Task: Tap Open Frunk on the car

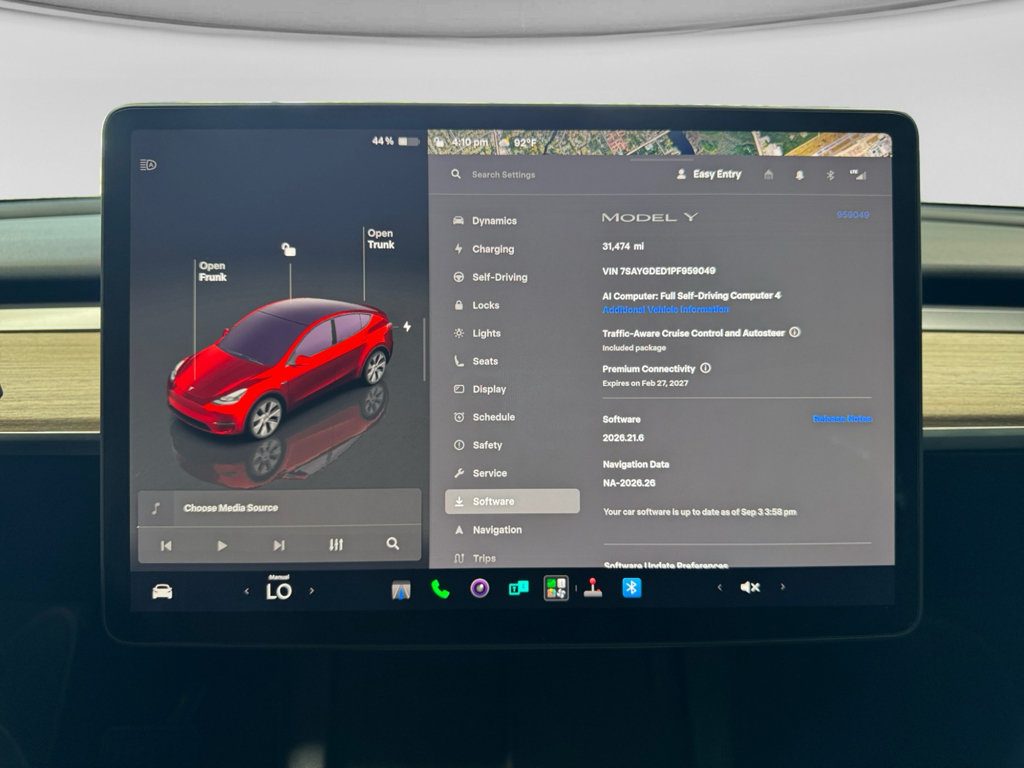Action: pyautogui.click(x=212, y=272)
